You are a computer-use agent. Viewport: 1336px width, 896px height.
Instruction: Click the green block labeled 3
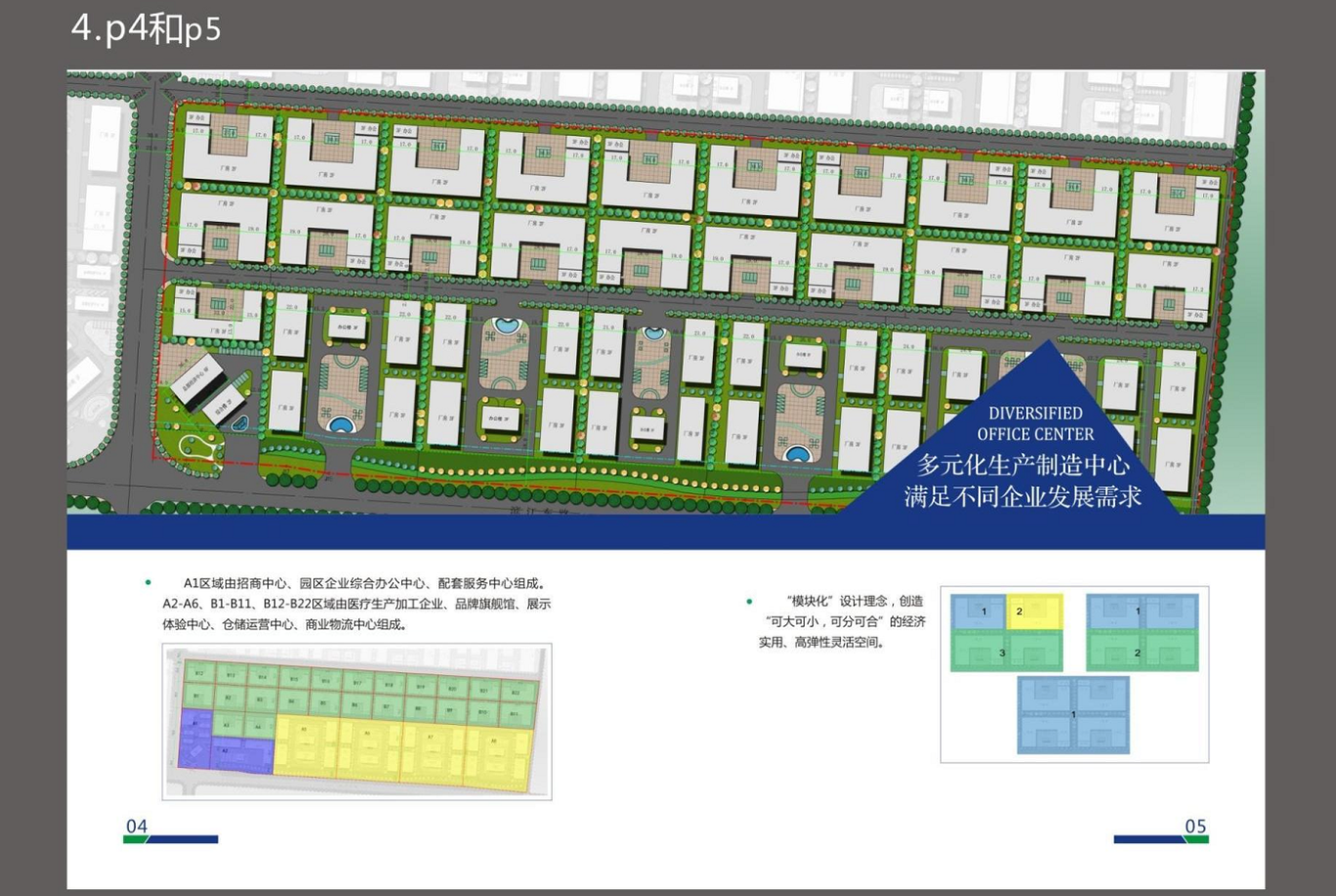1006,650
